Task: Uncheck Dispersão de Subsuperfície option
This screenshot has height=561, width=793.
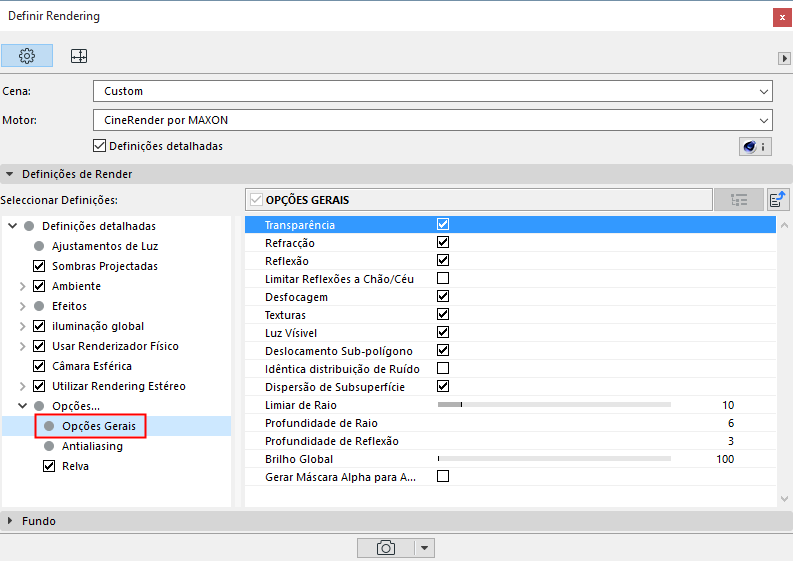Action: click(x=443, y=386)
